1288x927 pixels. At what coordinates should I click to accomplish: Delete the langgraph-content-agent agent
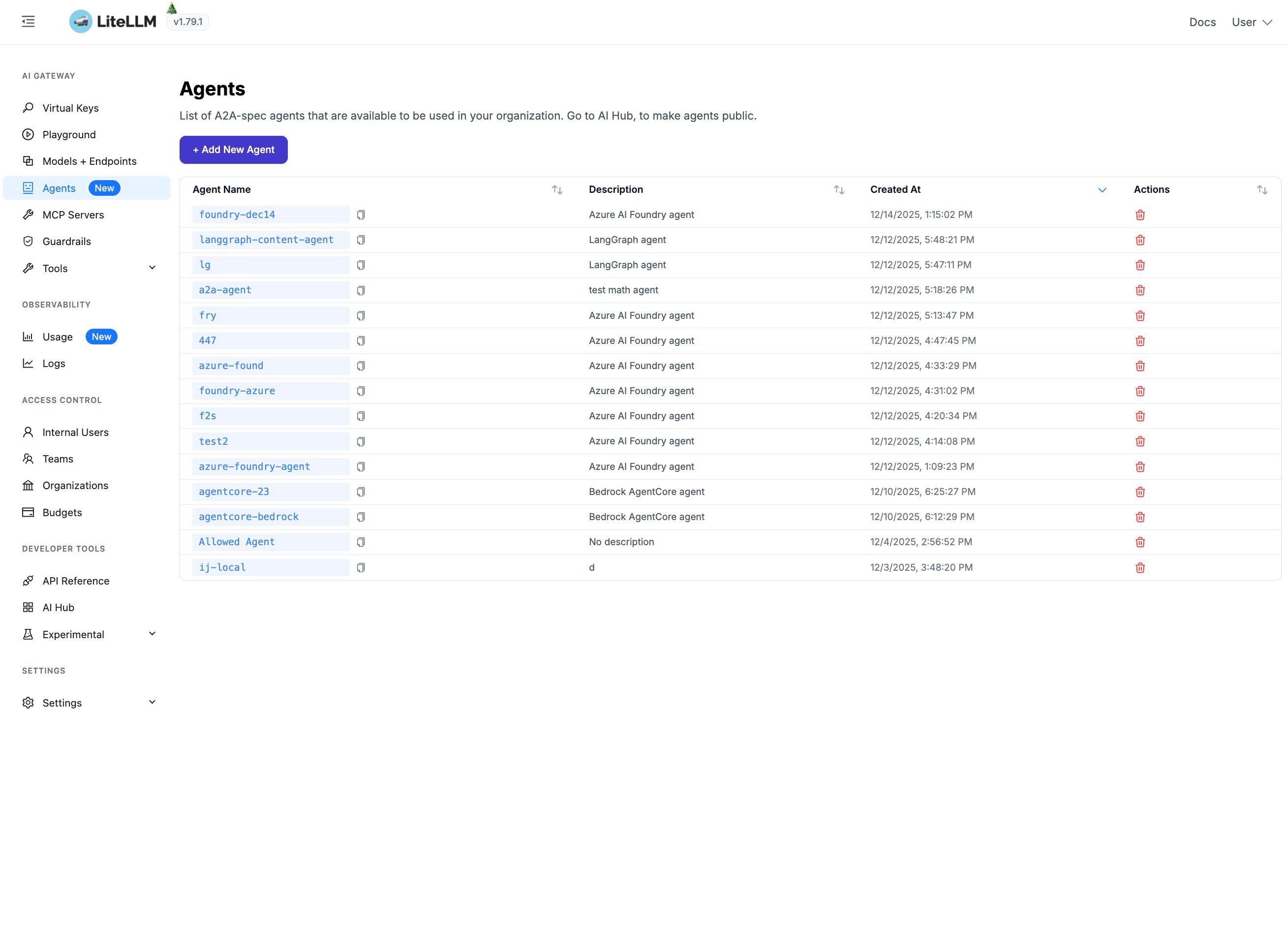coord(1140,240)
